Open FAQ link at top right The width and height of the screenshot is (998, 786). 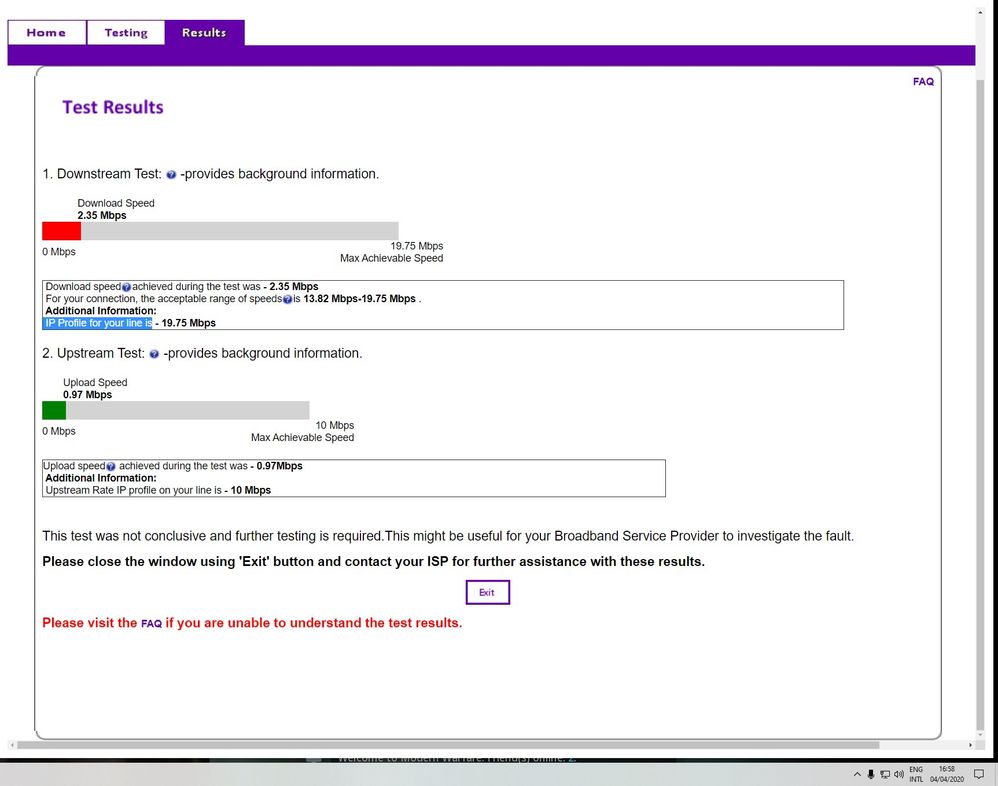[x=923, y=82]
